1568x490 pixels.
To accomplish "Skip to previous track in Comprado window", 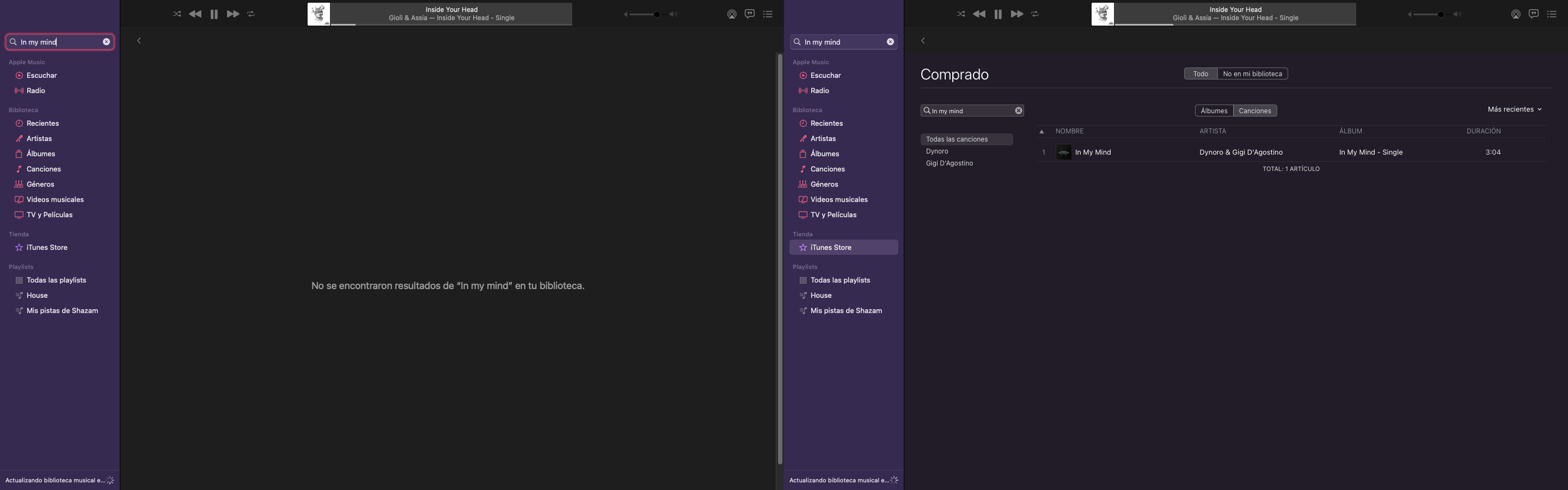I will coord(979,14).
